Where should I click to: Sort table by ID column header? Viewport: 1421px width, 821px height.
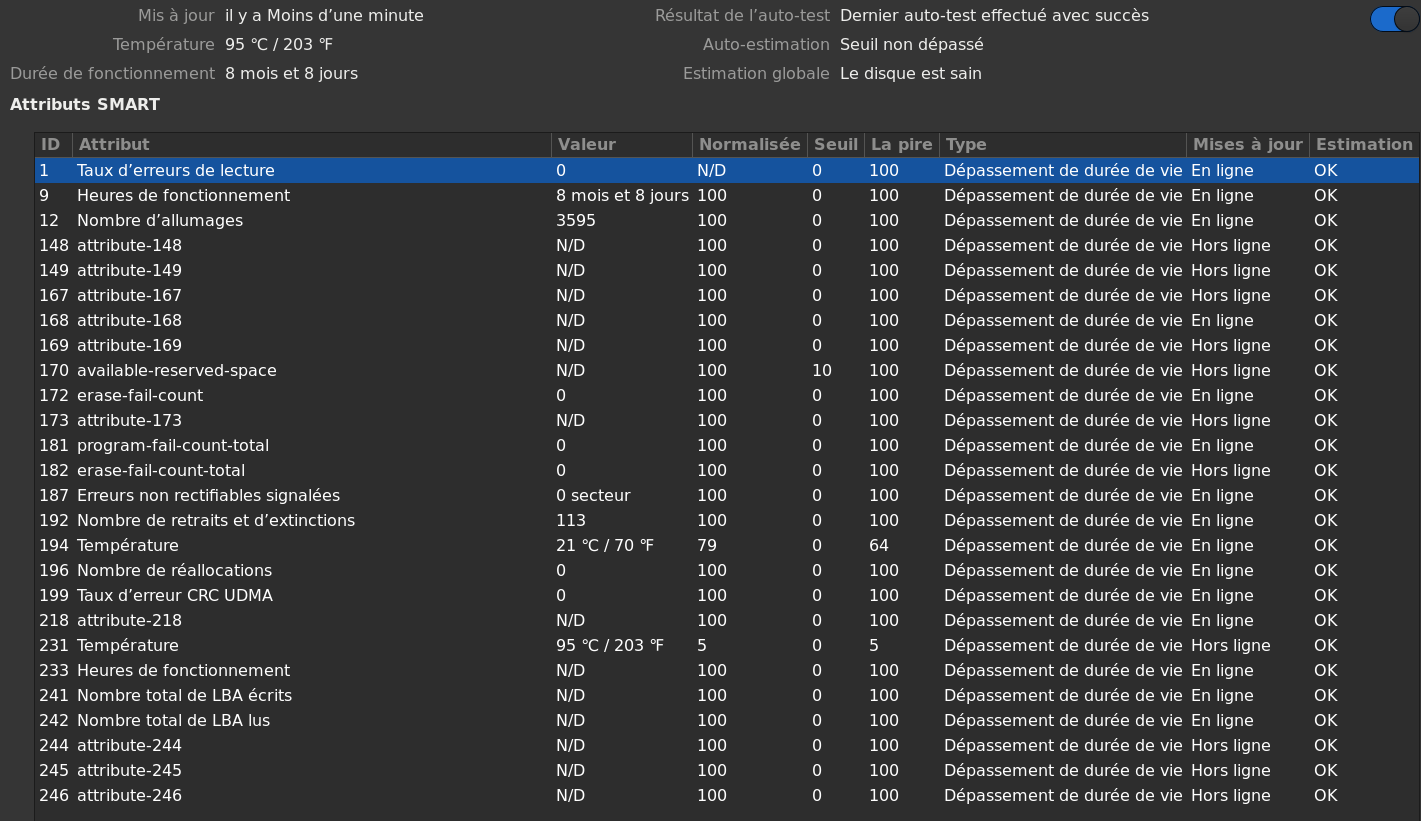point(51,145)
